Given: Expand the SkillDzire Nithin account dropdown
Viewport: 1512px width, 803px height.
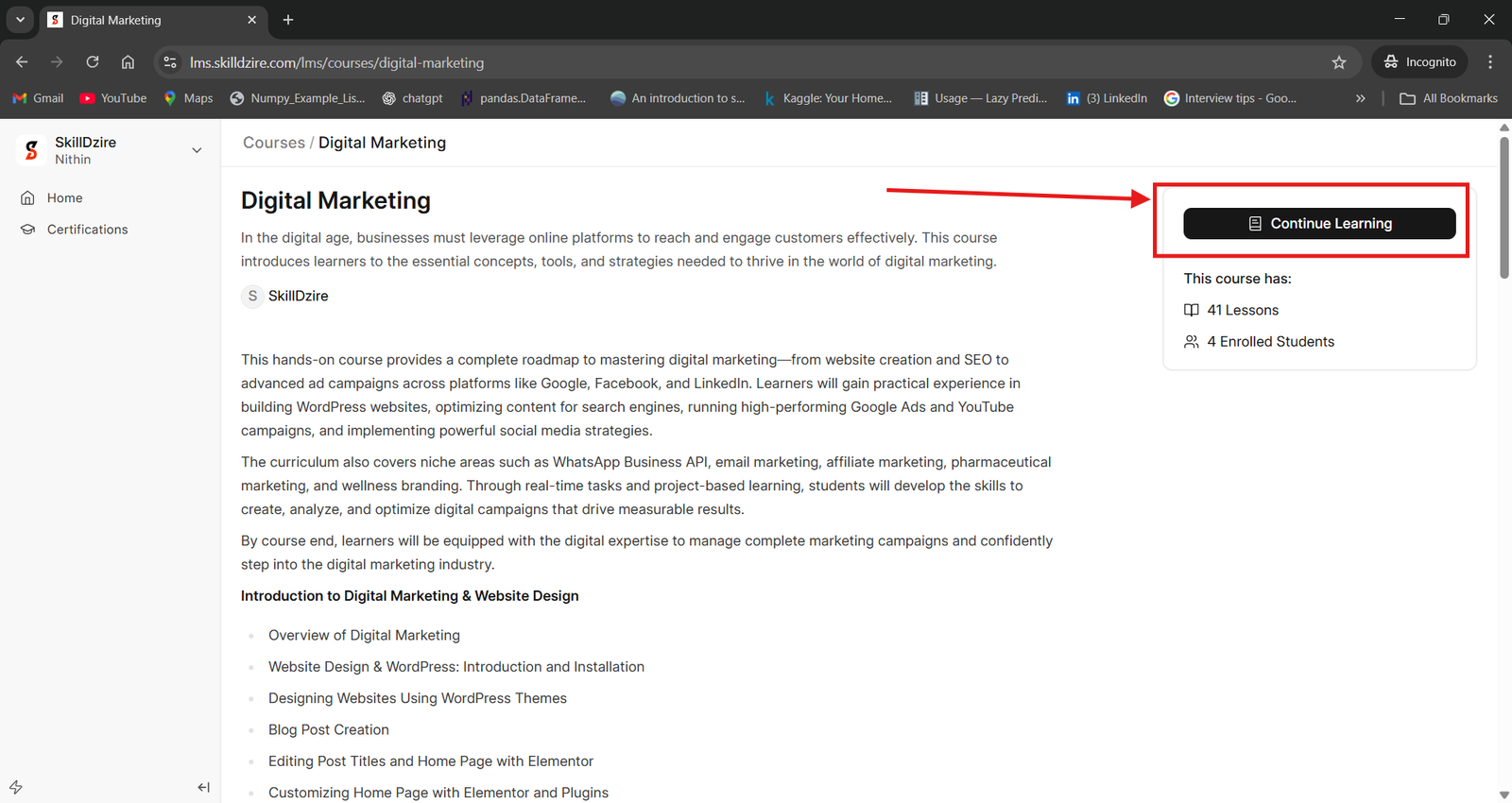Looking at the screenshot, I should click(x=197, y=150).
